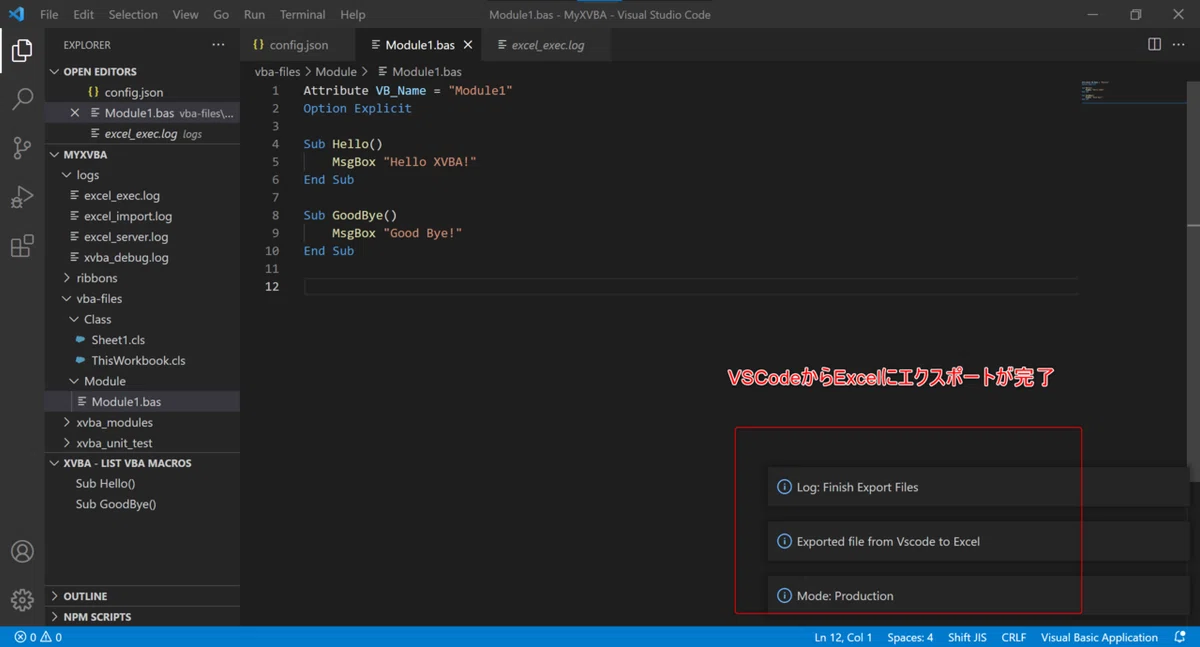Click the Split Editor icon

(x=1154, y=45)
